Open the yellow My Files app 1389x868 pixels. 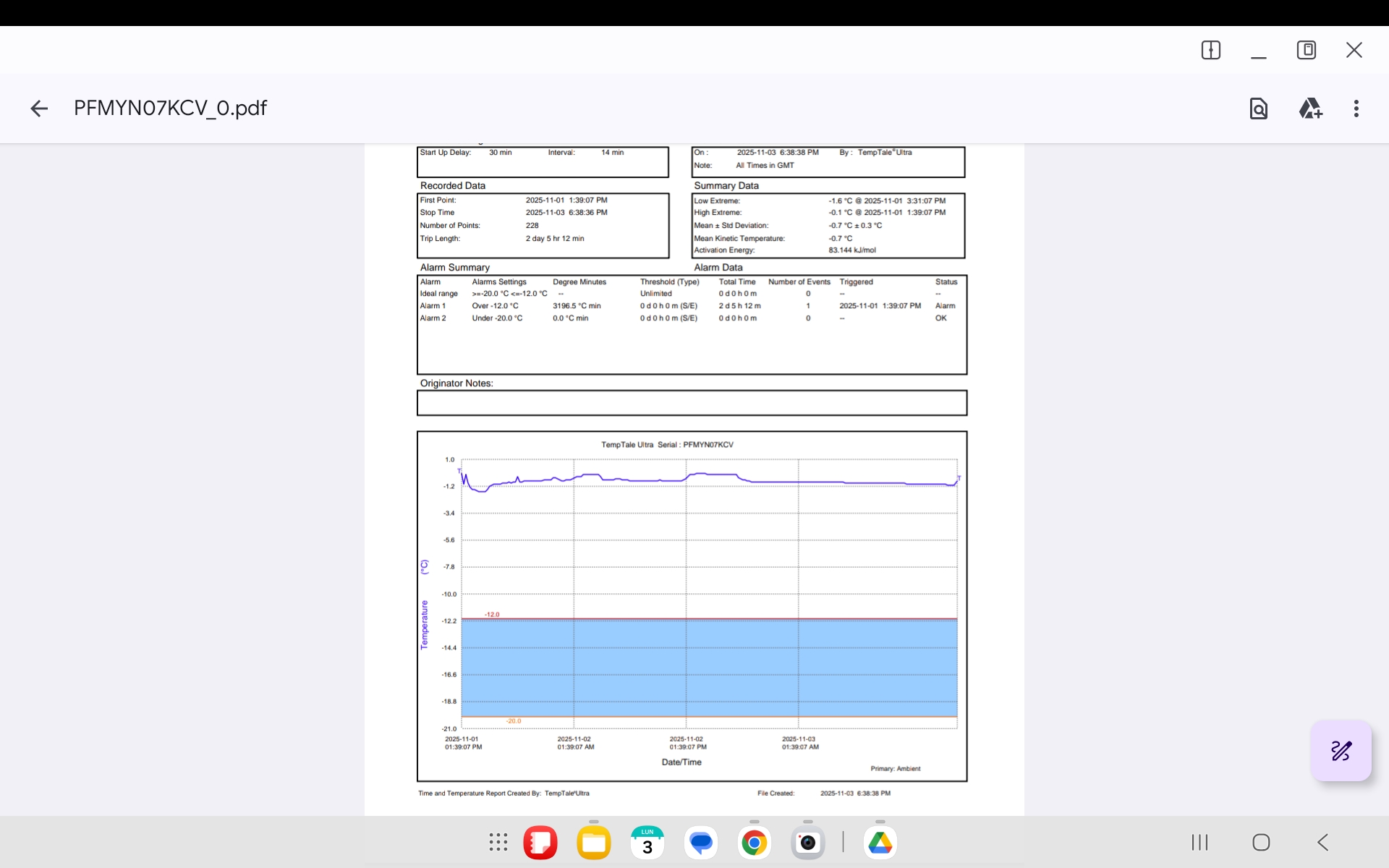pyautogui.click(x=593, y=843)
